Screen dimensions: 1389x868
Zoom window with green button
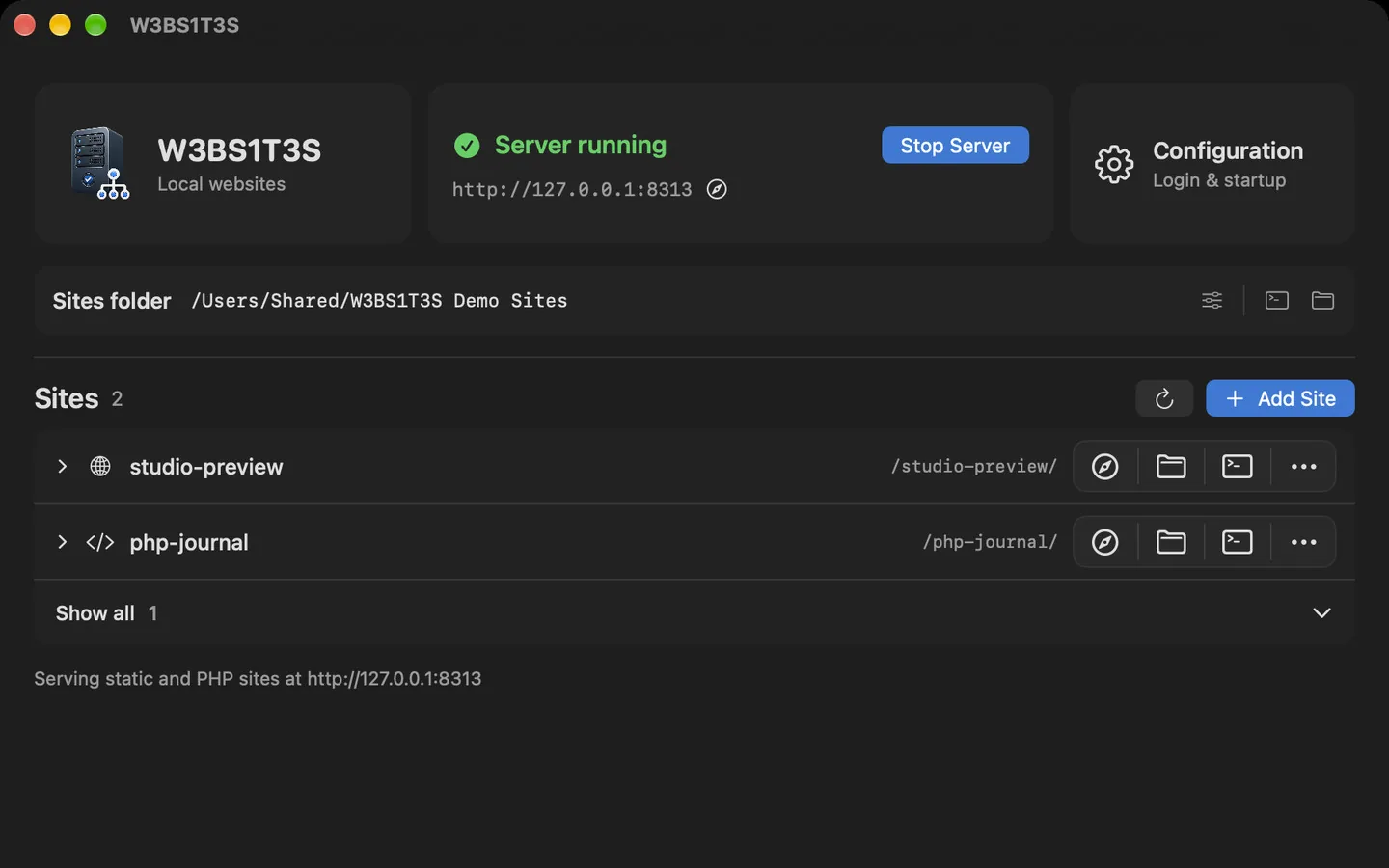(95, 25)
